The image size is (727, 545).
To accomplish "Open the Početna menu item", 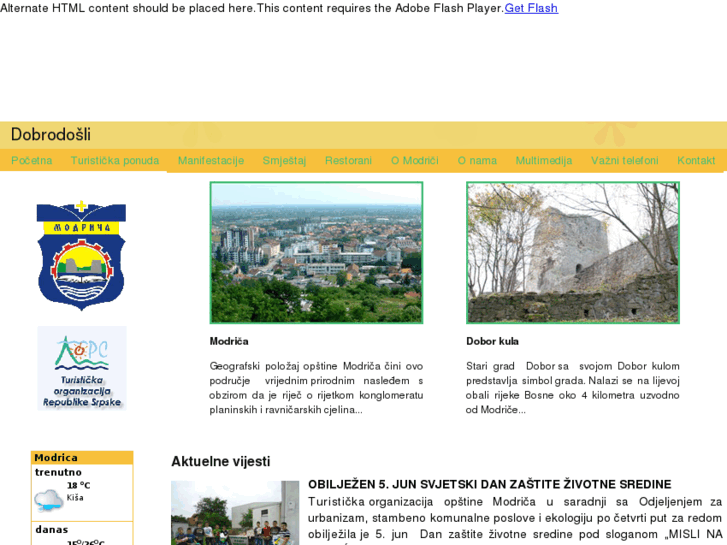I will (x=32, y=160).
